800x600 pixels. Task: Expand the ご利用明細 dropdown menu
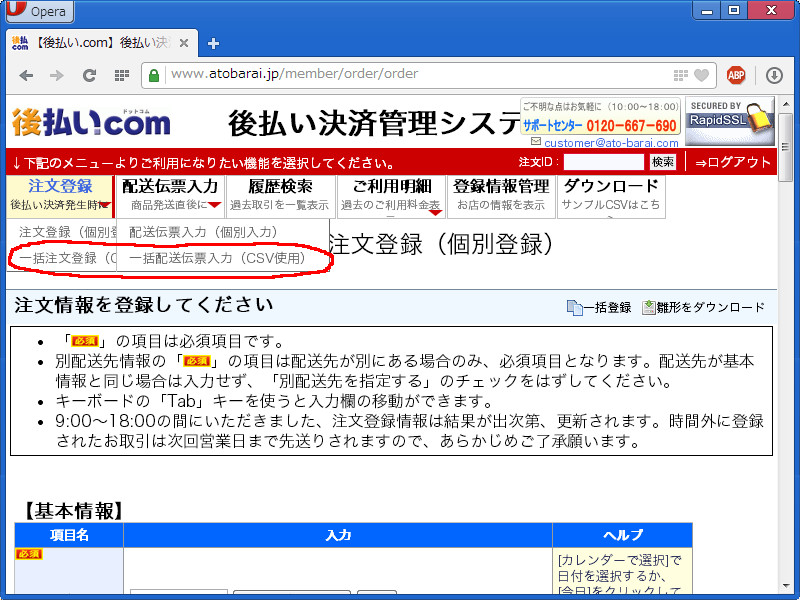391,195
